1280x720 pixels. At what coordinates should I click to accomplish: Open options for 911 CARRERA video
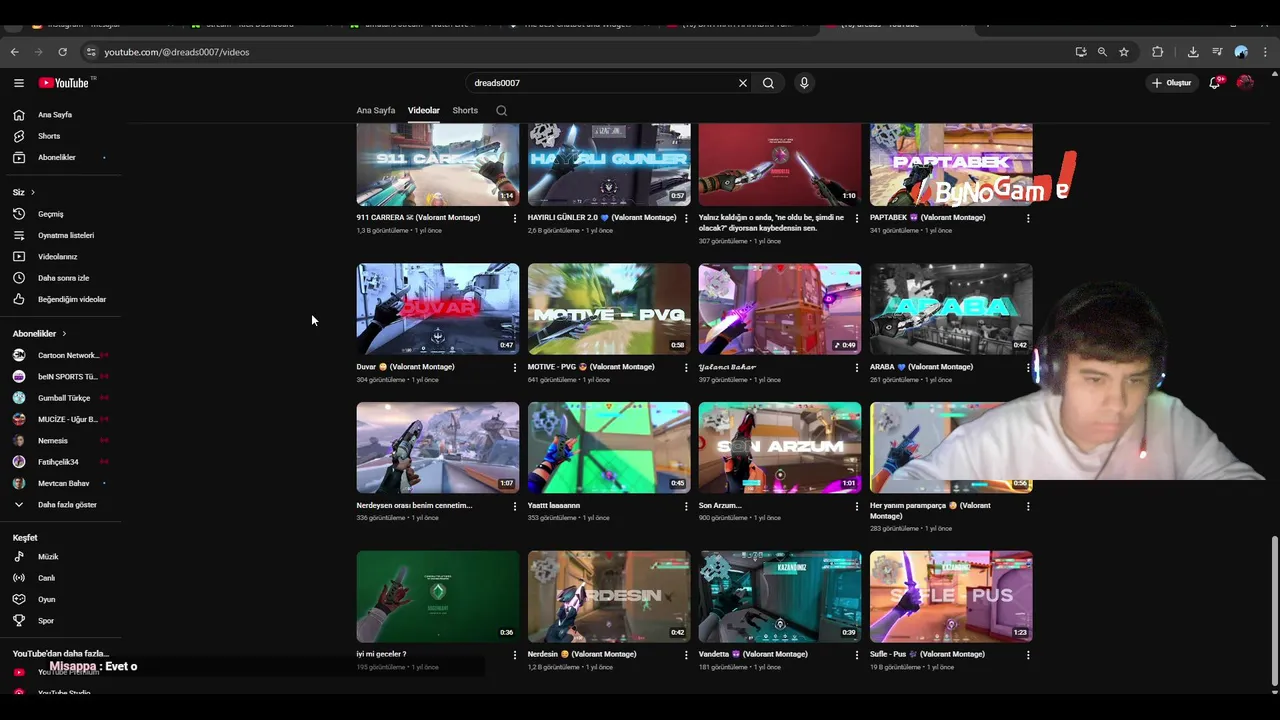click(x=515, y=218)
